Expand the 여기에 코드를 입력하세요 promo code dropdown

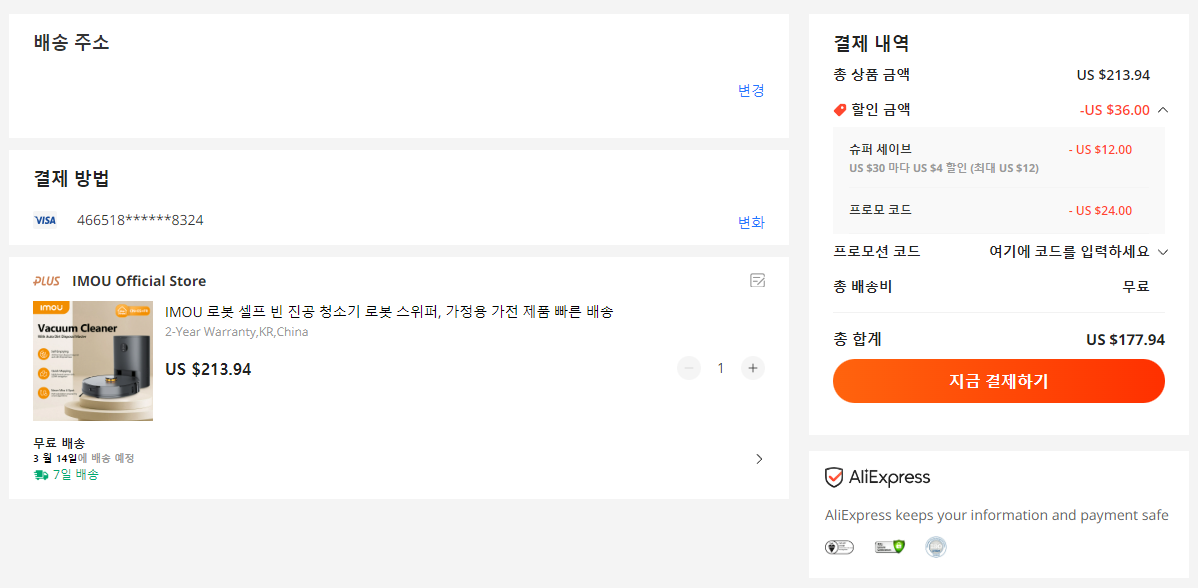(x=1079, y=251)
